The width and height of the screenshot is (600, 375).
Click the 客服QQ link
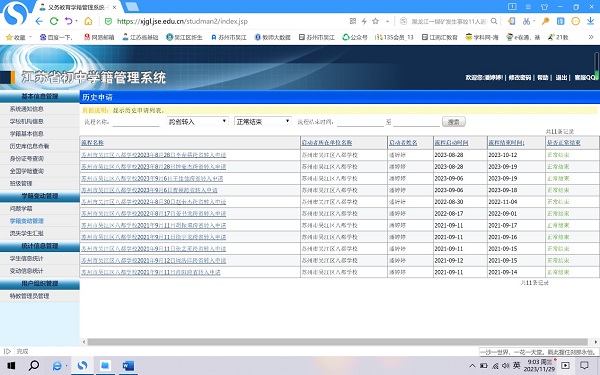tap(585, 77)
